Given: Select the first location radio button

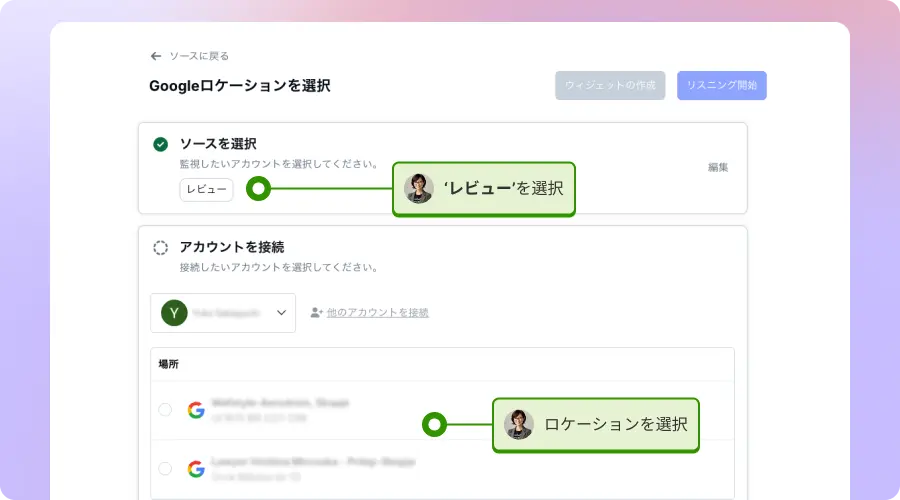Looking at the screenshot, I should [x=165, y=410].
